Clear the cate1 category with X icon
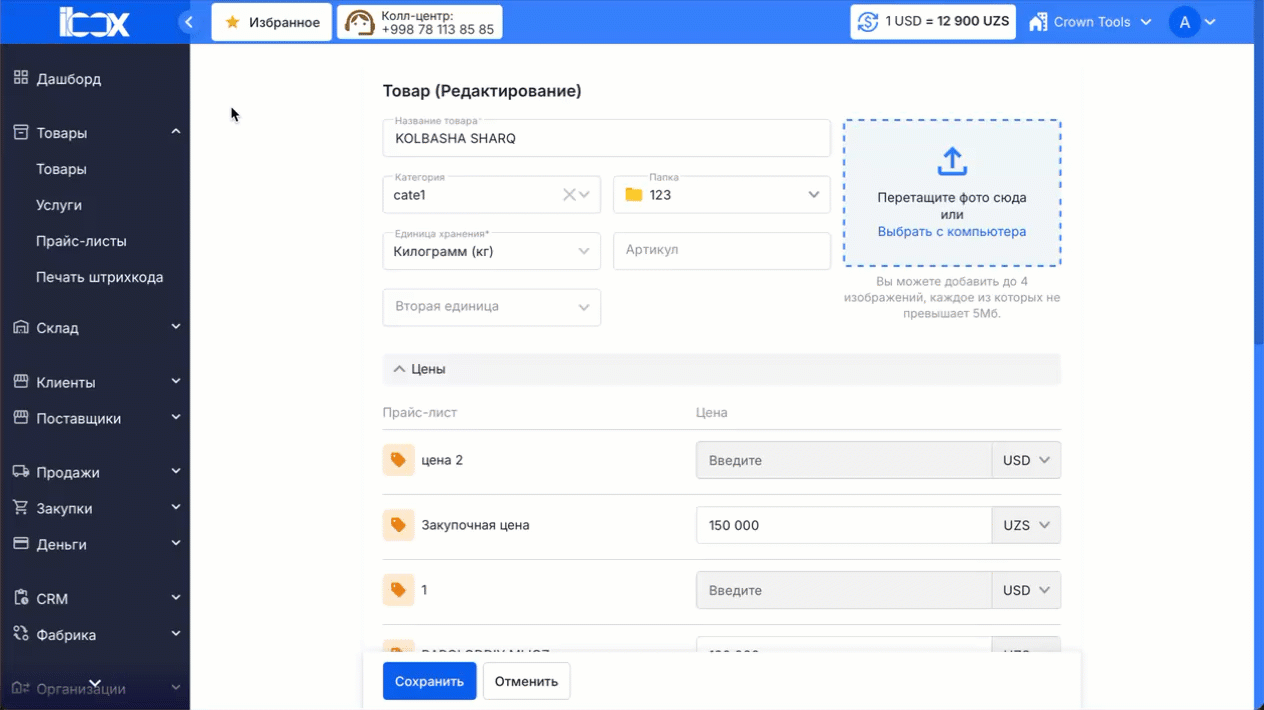Viewport: 1264px width, 710px height. [x=568, y=195]
